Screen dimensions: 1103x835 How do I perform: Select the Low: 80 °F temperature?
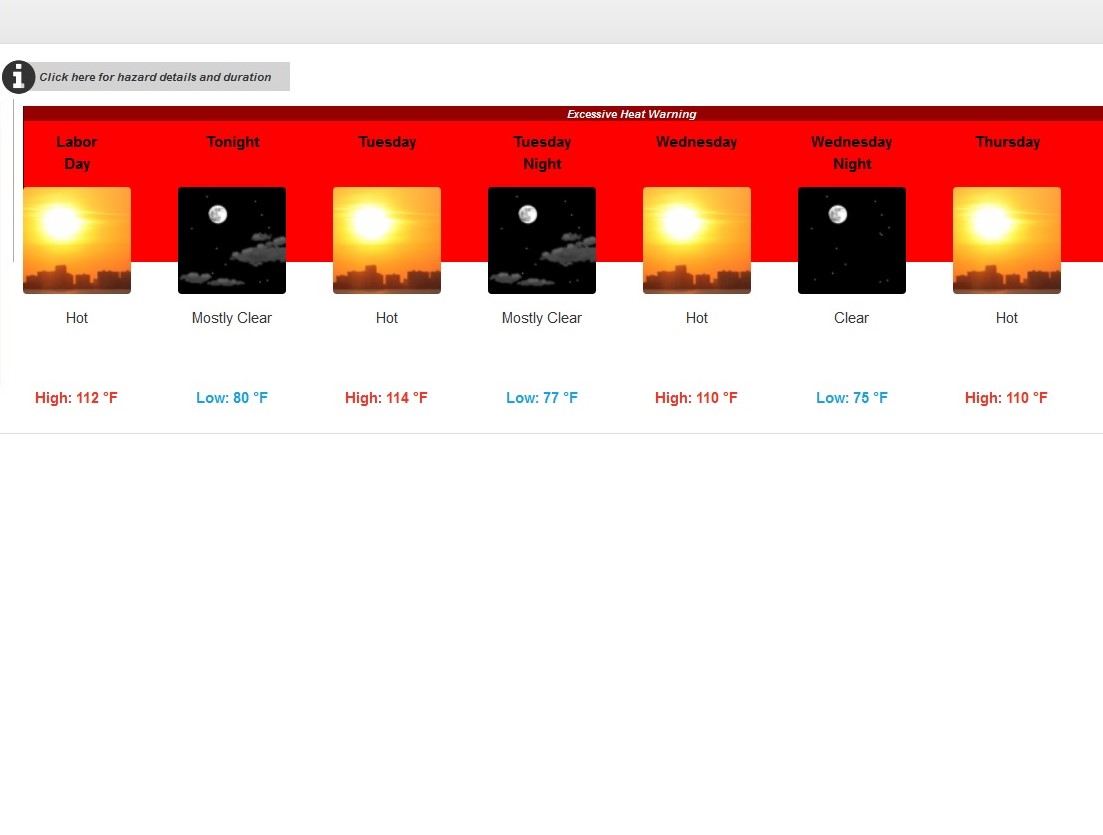pyautogui.click(x=232, y=398)
